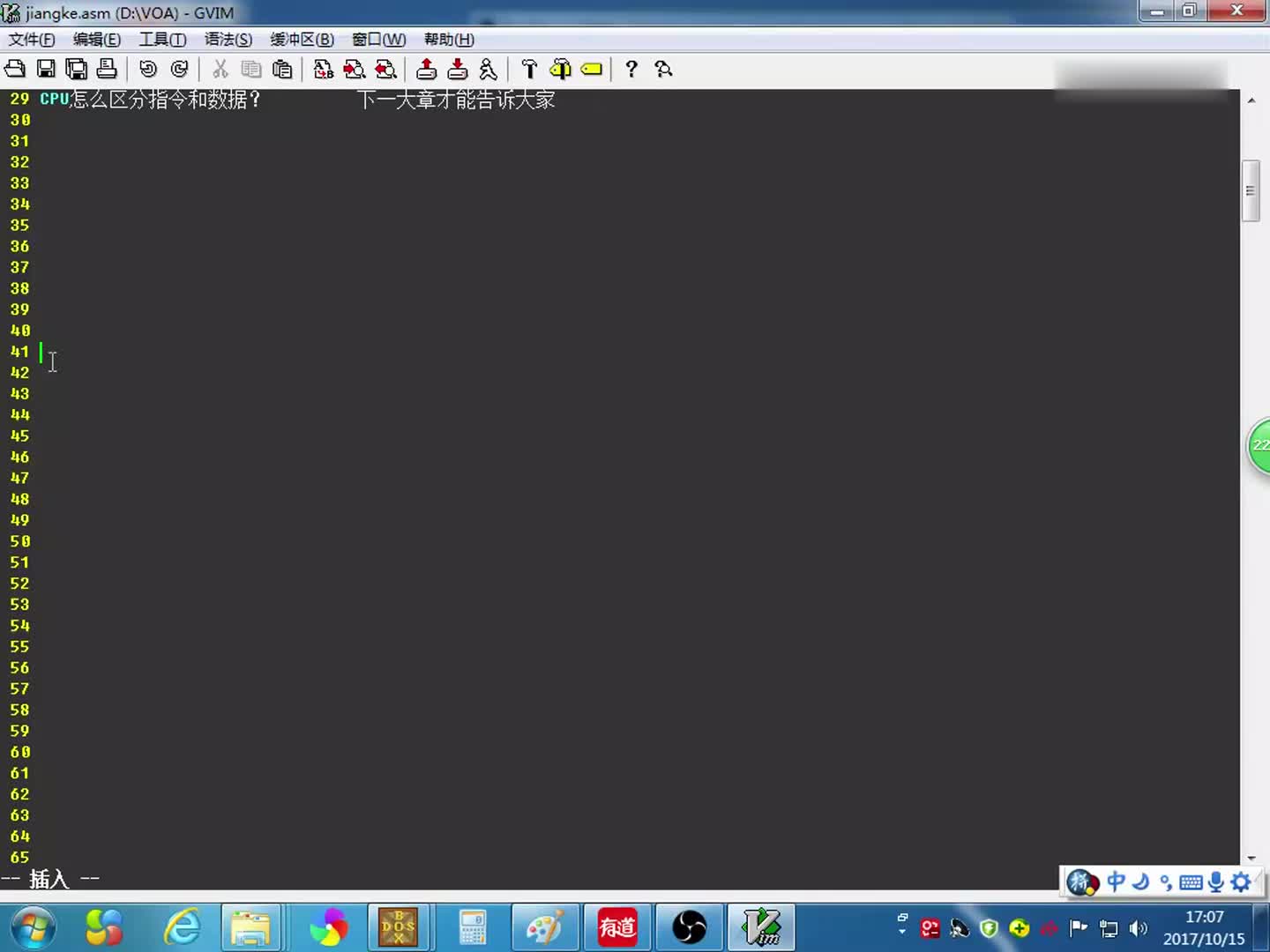Open Internet Explorer from taskbar
The width and height of the screenshot is (1270, 952).
pos(182,927)
